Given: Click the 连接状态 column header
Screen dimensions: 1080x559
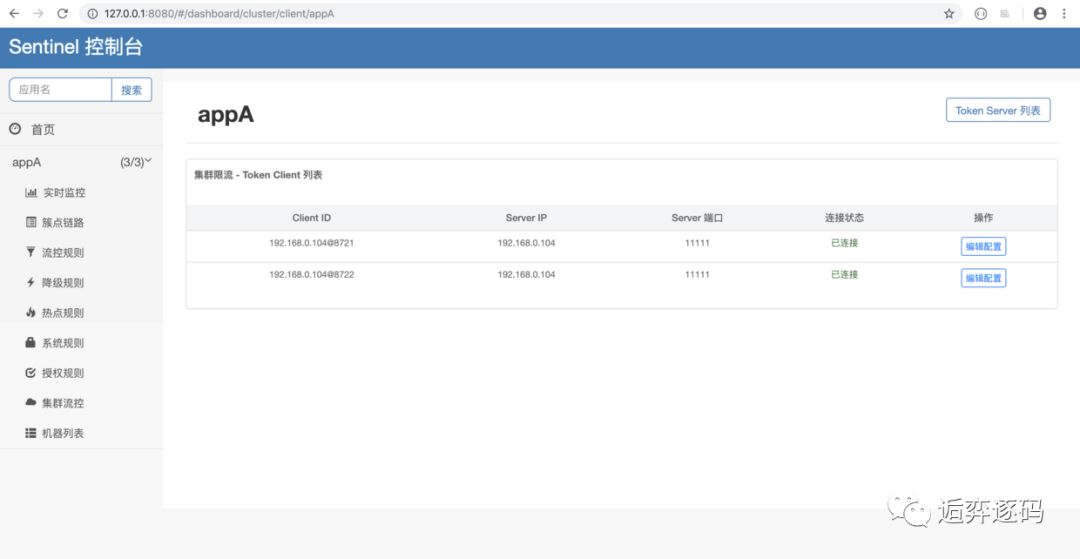Looking at the screenshot, I should (844, 218).
